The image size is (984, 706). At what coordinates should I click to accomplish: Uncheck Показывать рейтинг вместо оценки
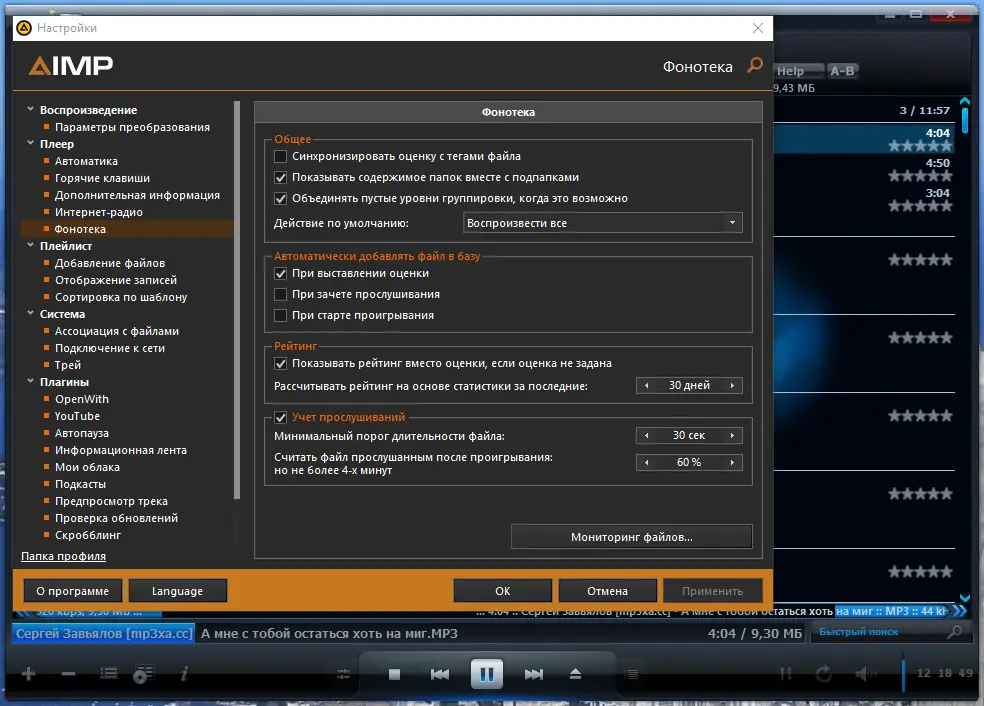(281, 363)
